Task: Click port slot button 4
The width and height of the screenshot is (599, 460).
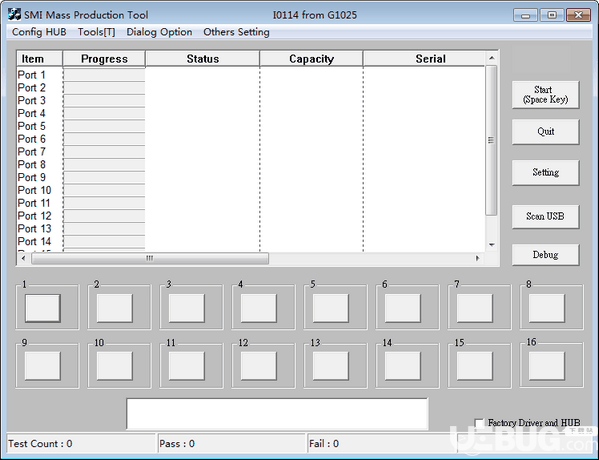Action: (259, 308)
